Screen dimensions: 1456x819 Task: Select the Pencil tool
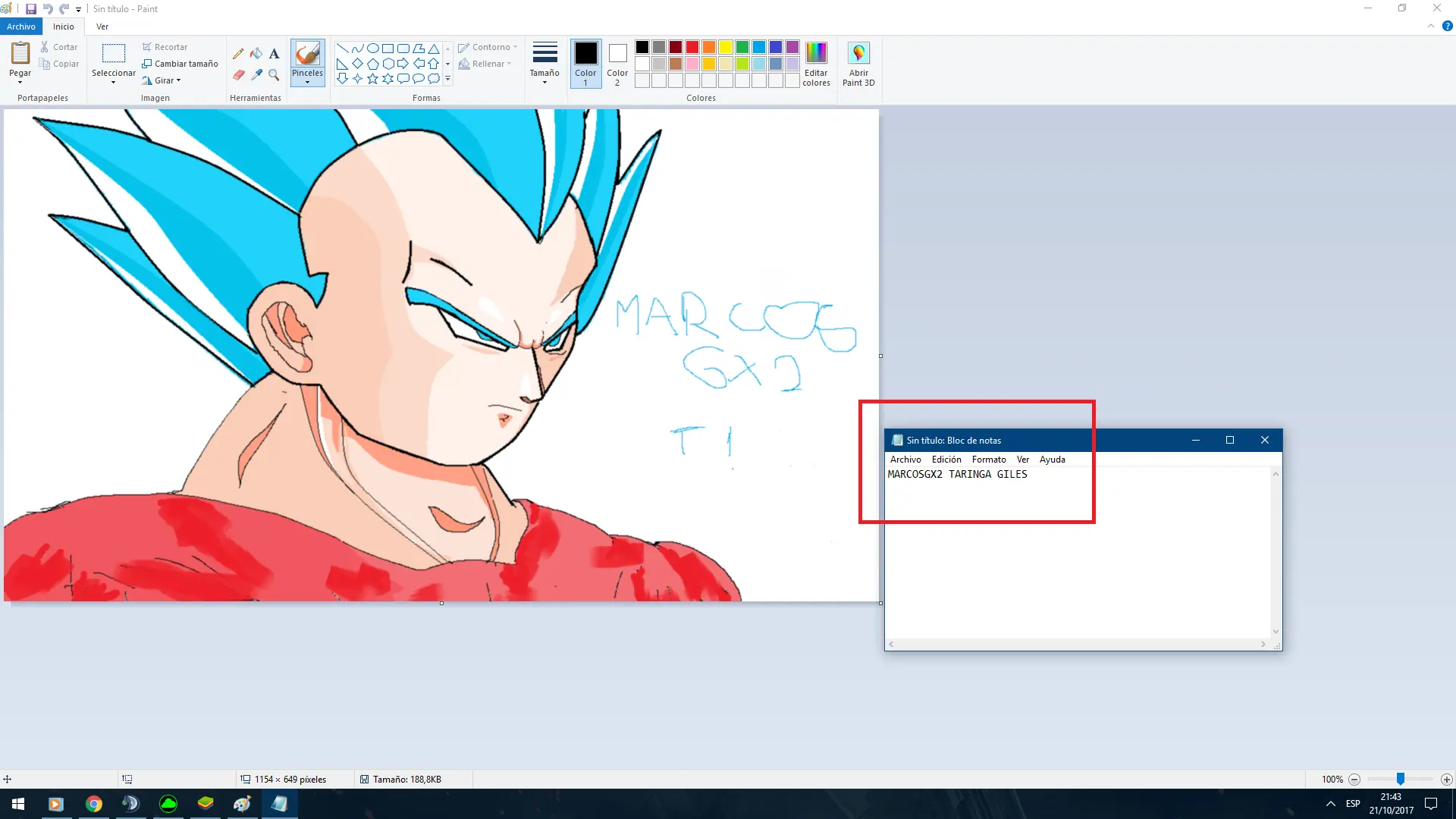pos(238,54)
